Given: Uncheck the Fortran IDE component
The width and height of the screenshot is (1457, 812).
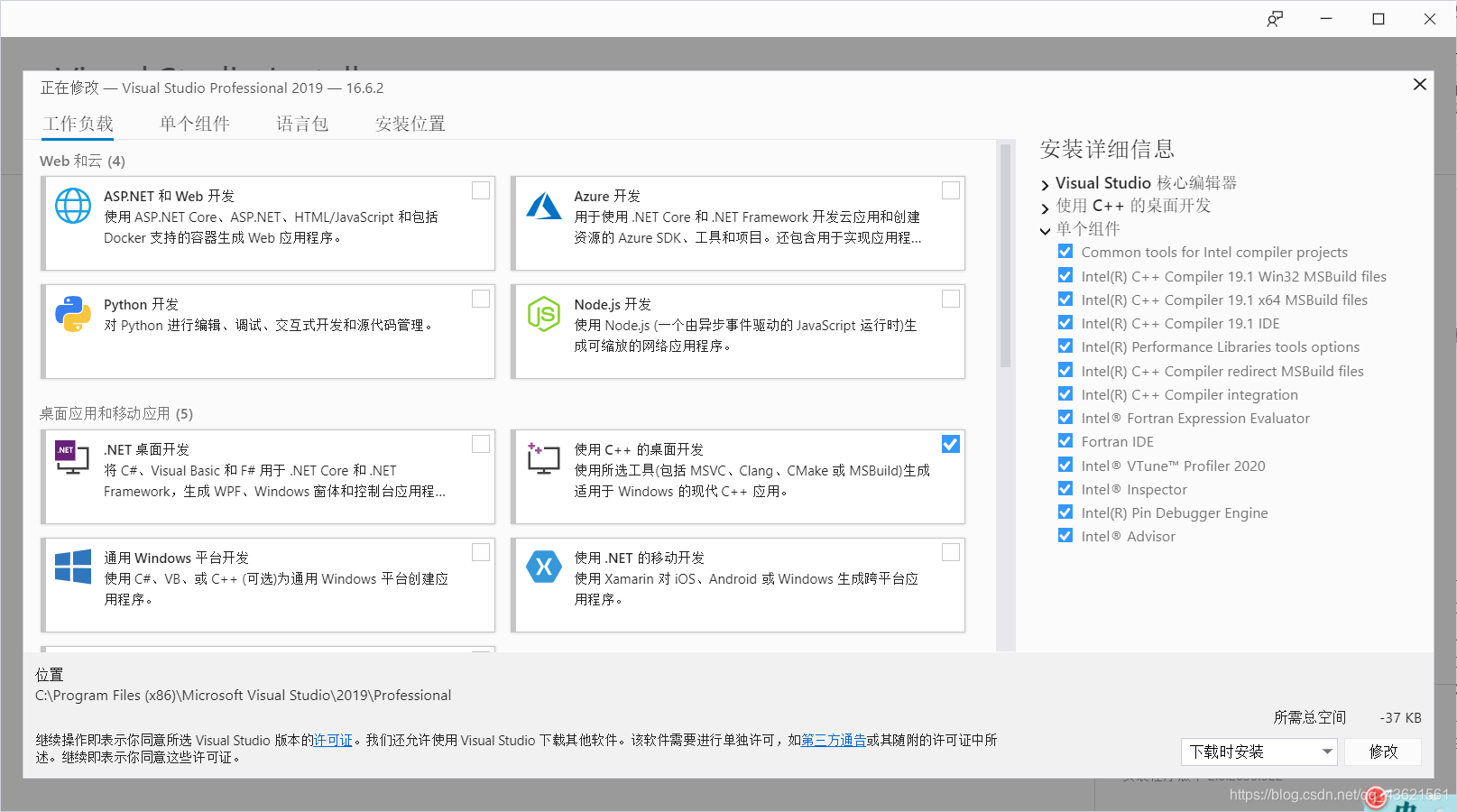Looking at the screenshot, I should [1065, 440].
